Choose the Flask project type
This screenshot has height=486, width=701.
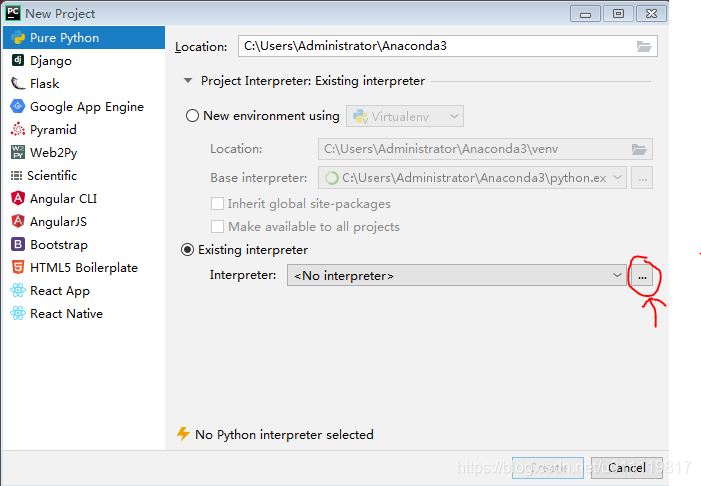[84, 84]
